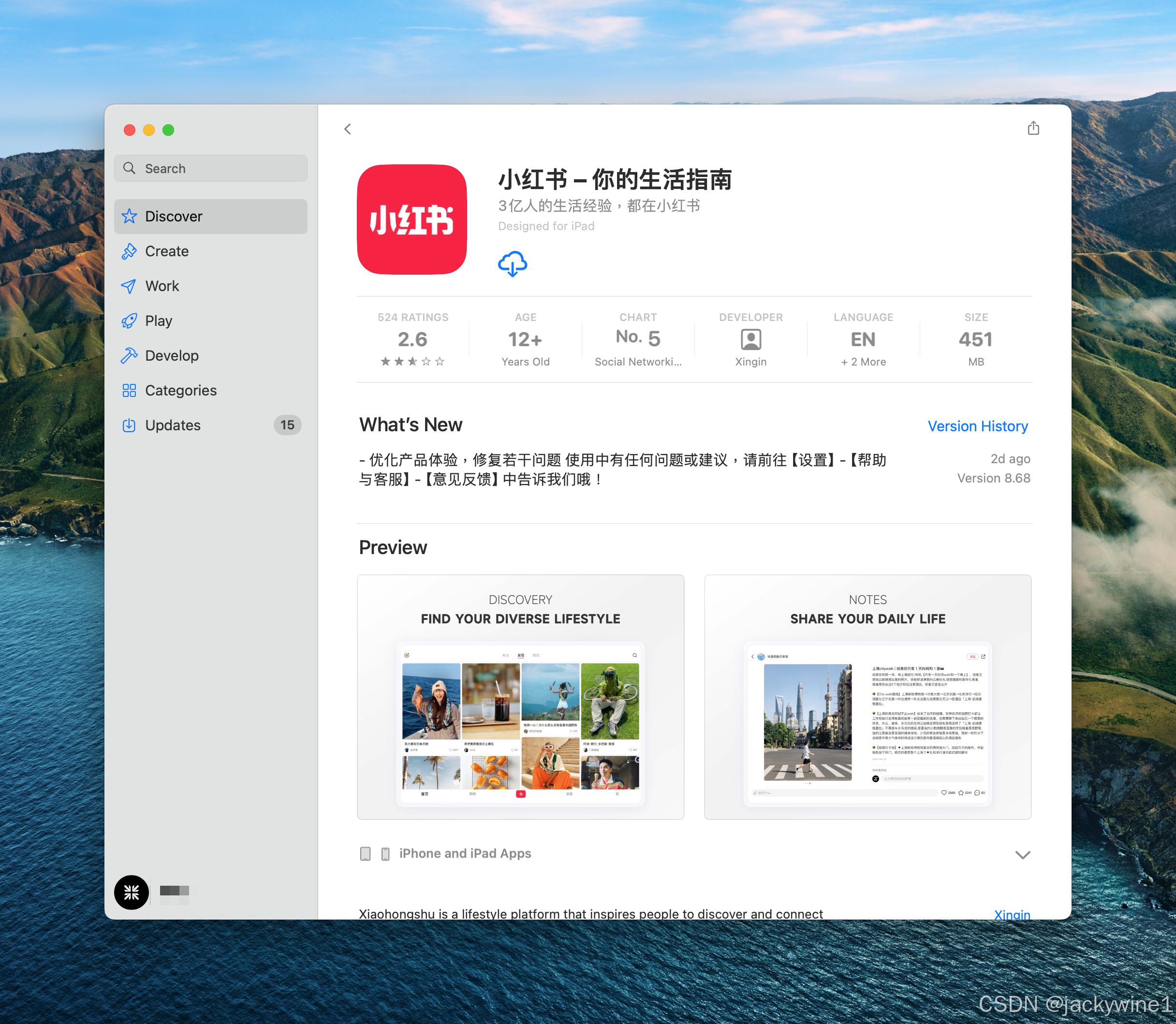1176x1024 pixels.
Task: Expand the iPhone and iPad Apps section
Action: click(1022, 854)
